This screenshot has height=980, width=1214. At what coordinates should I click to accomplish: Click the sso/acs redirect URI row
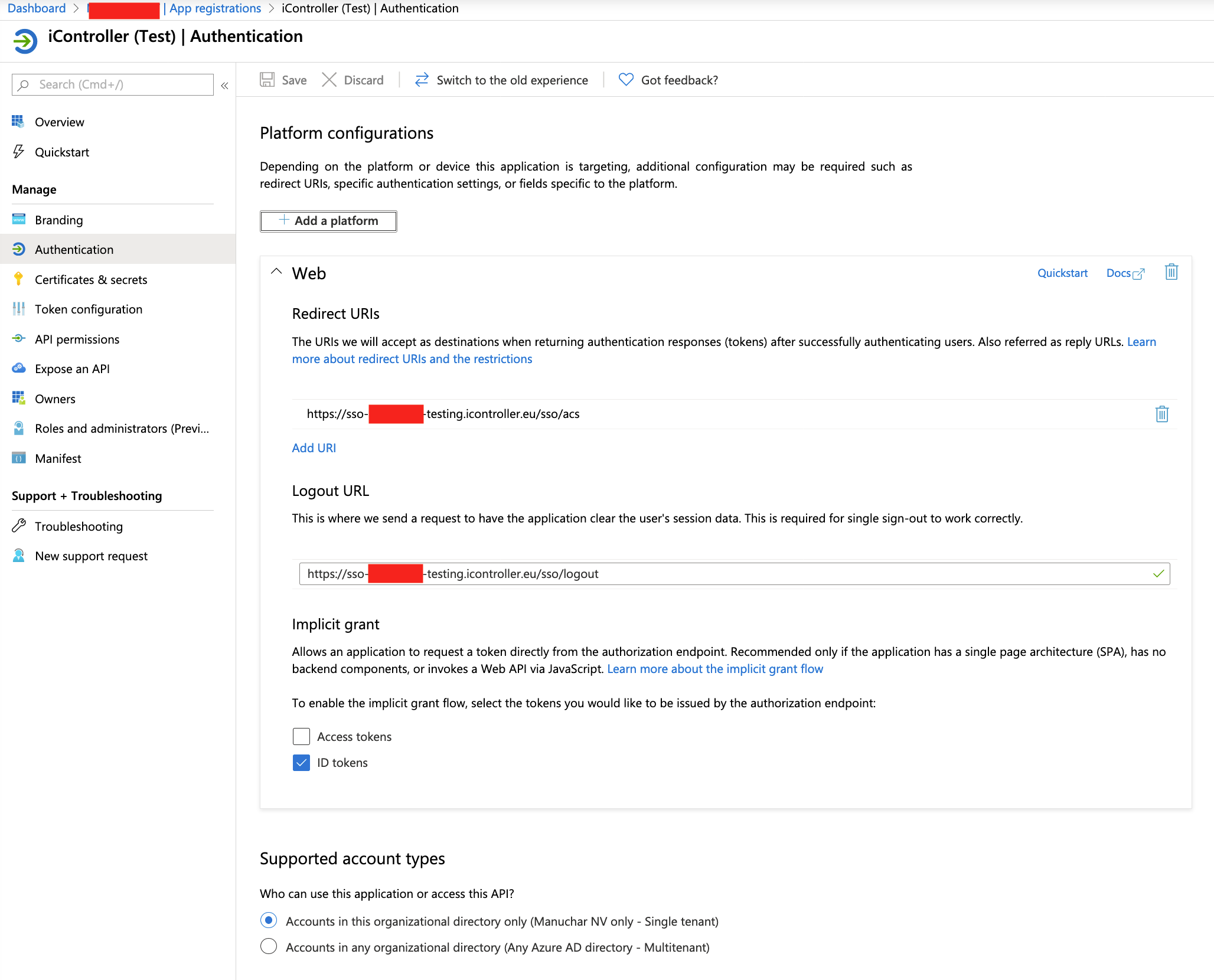pos(735,414)
